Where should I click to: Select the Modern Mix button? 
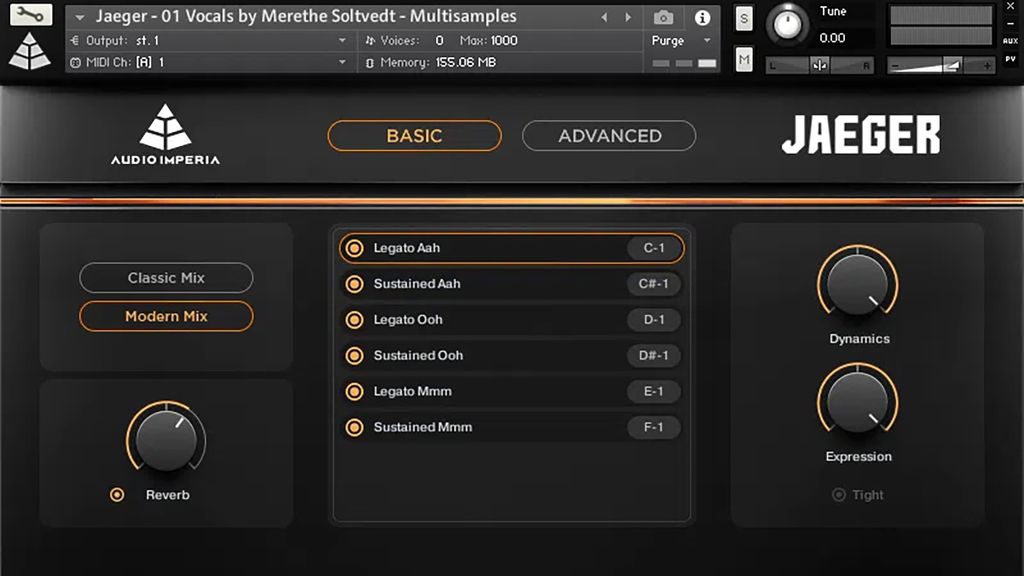166,316
